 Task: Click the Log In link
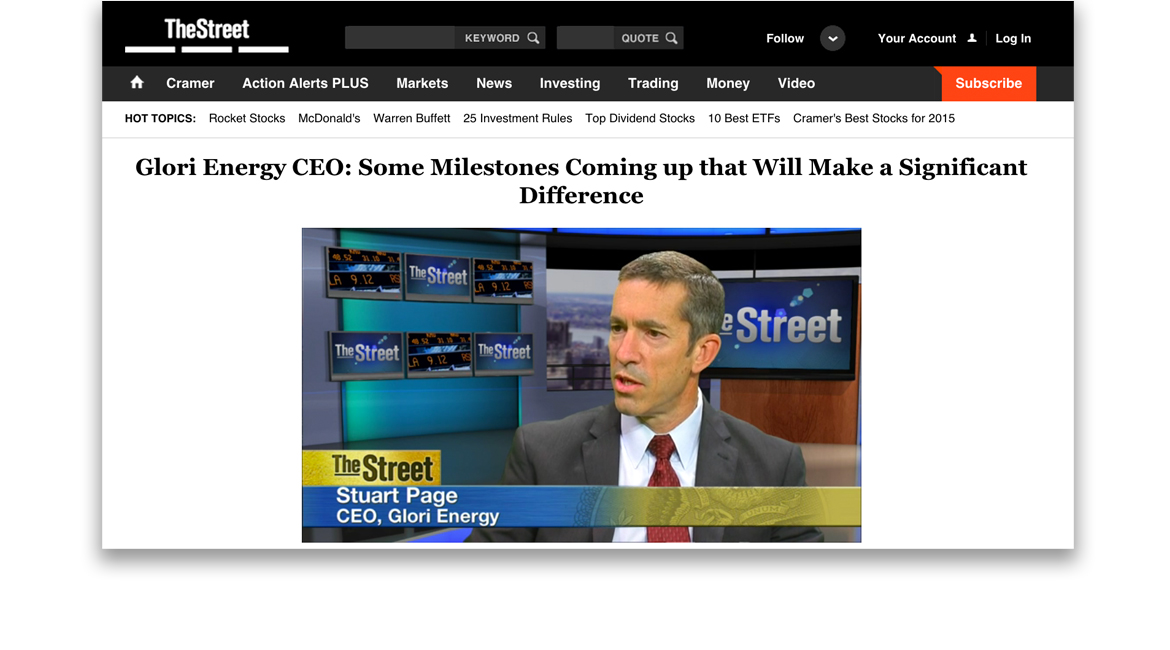(x=1013, y=38)
